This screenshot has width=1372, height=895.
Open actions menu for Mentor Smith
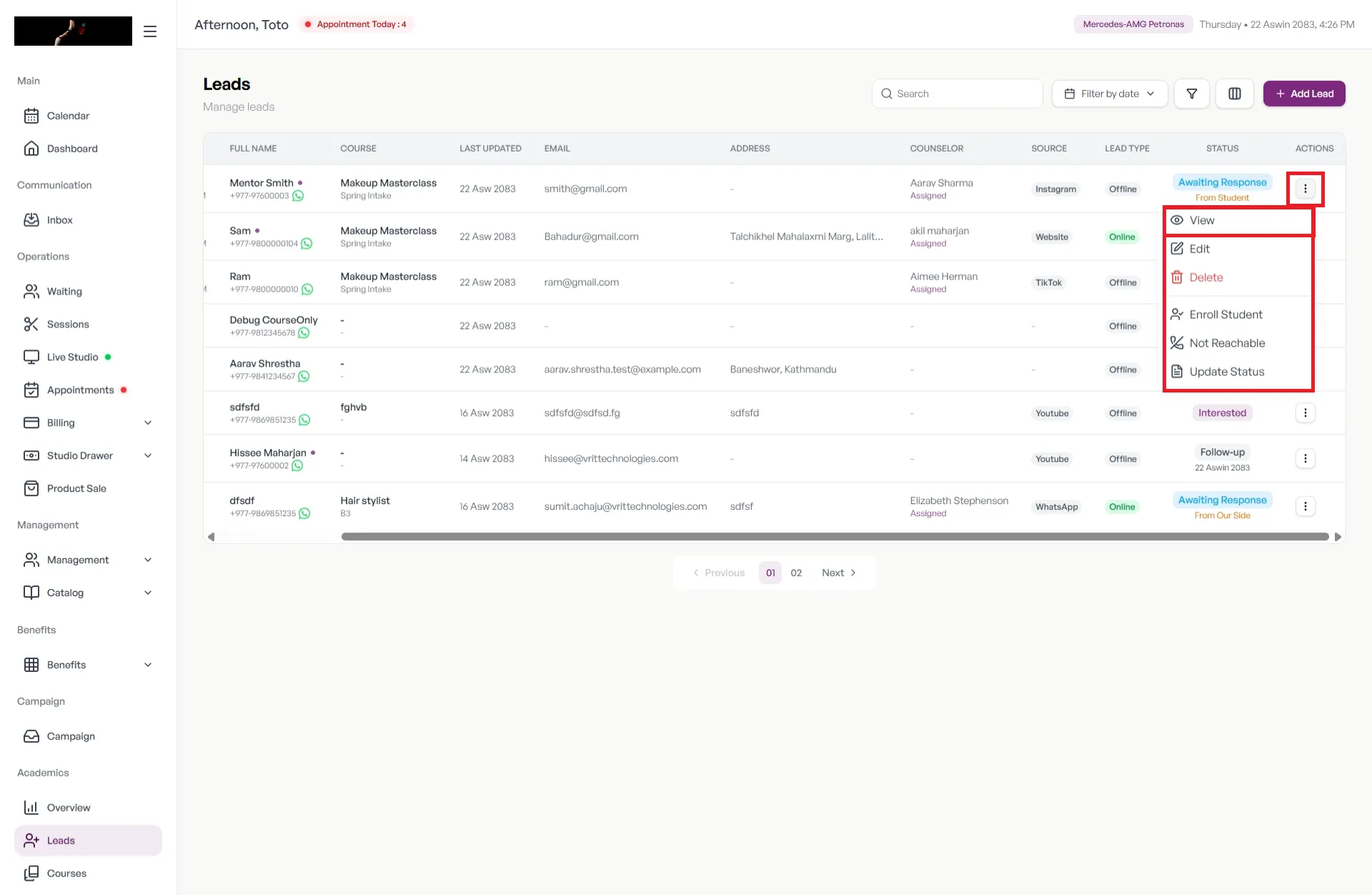coord(1306,189)
